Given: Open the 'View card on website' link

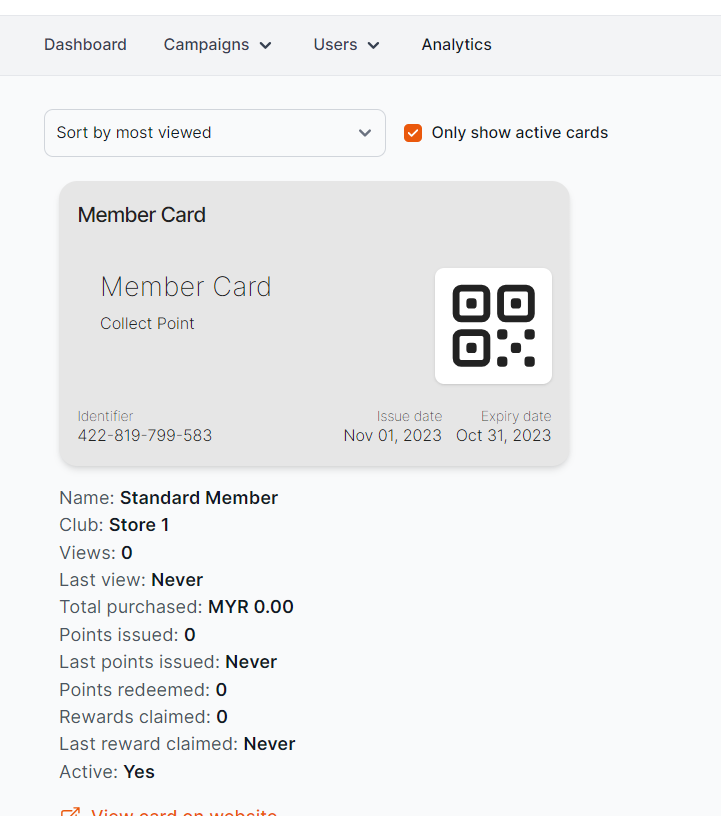Looking at the screenshot, I should click(x=184, y=812).
